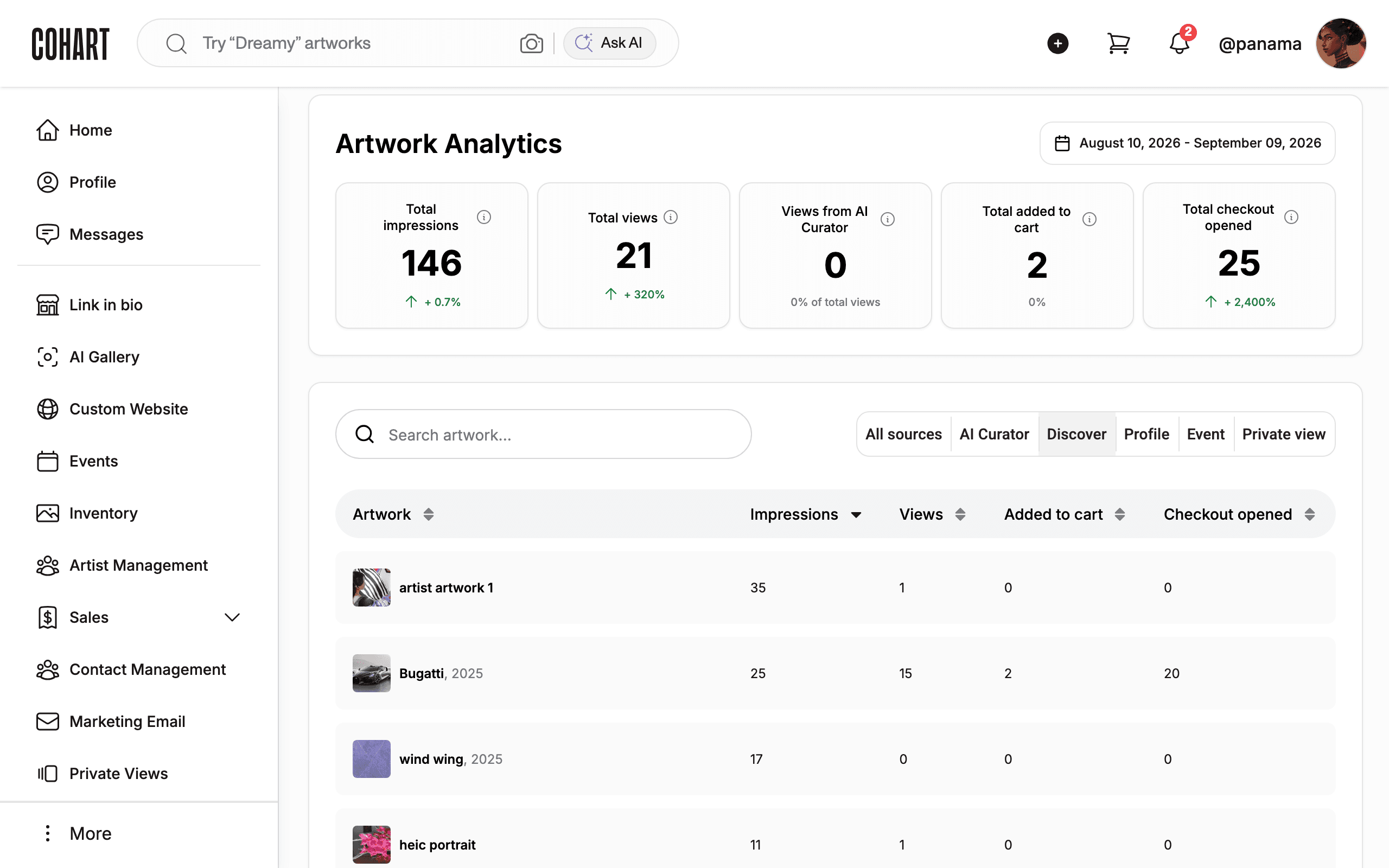
Task: Open Bugatti artwork thumbnail
Action: pyautogui.click(x=371, y=673)
